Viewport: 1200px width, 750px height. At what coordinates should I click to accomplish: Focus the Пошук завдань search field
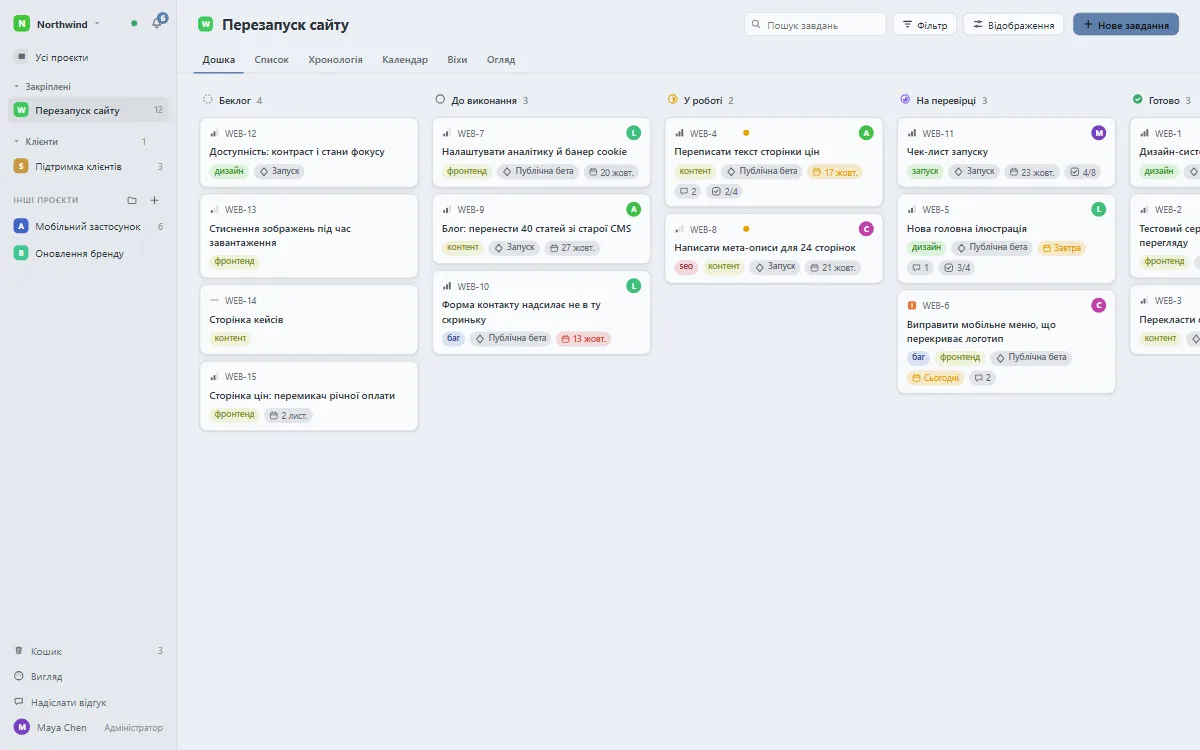(x=815, y=24)
